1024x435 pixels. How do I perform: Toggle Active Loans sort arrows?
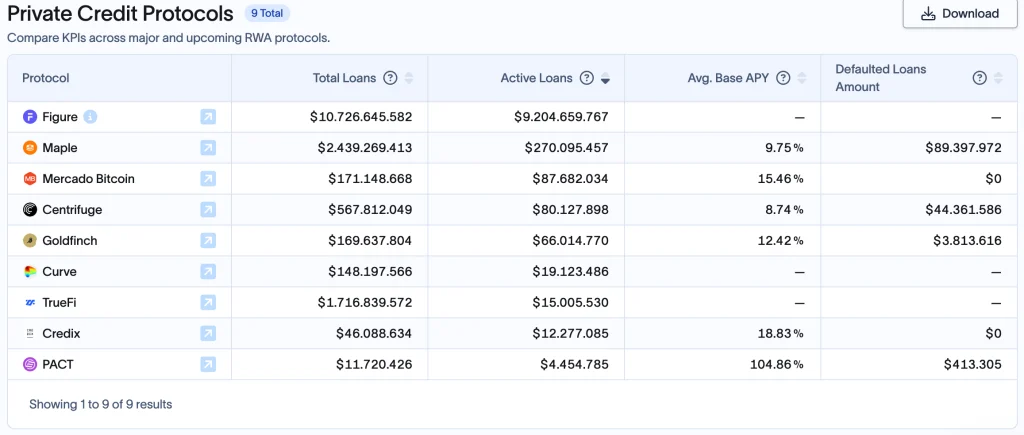605,78
